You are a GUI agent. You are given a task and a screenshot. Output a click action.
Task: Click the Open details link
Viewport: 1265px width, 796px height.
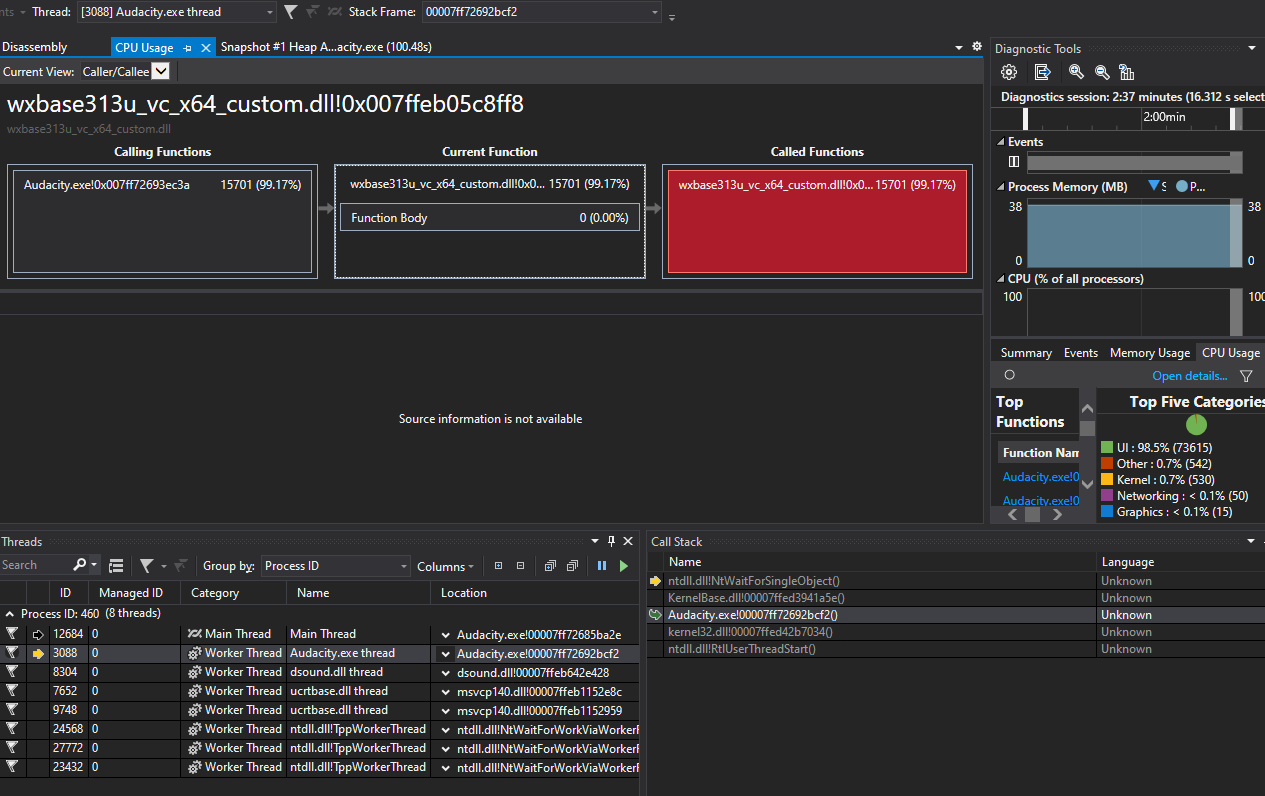tap(1189, 375)
